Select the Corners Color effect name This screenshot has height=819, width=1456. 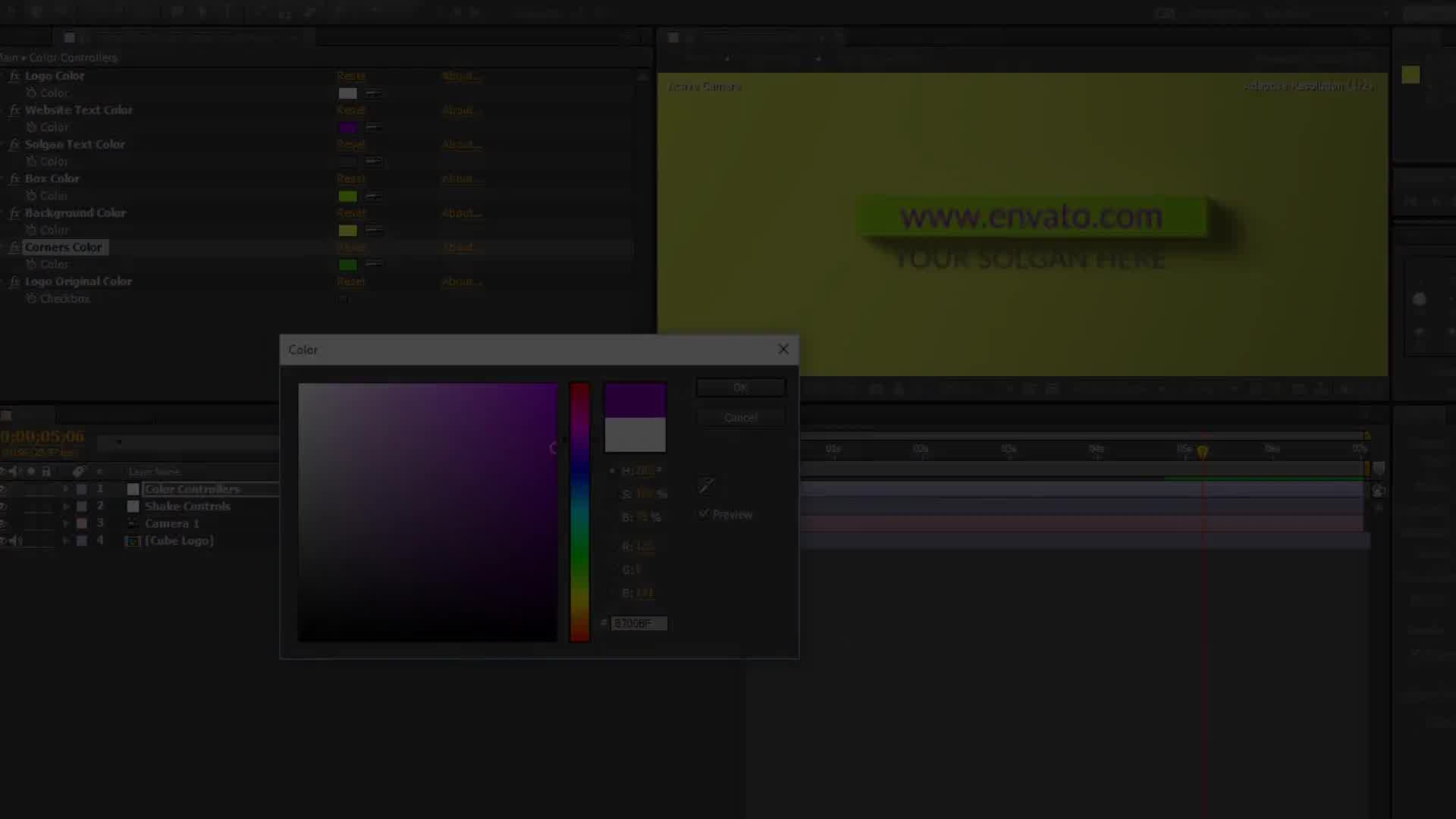click(x=64, y=247)
